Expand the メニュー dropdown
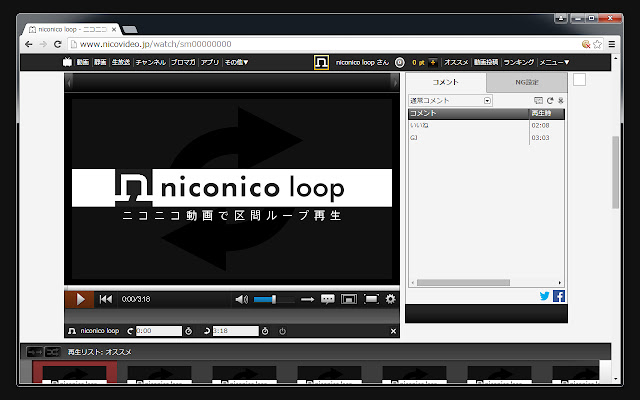 click(x=554, y=62)
